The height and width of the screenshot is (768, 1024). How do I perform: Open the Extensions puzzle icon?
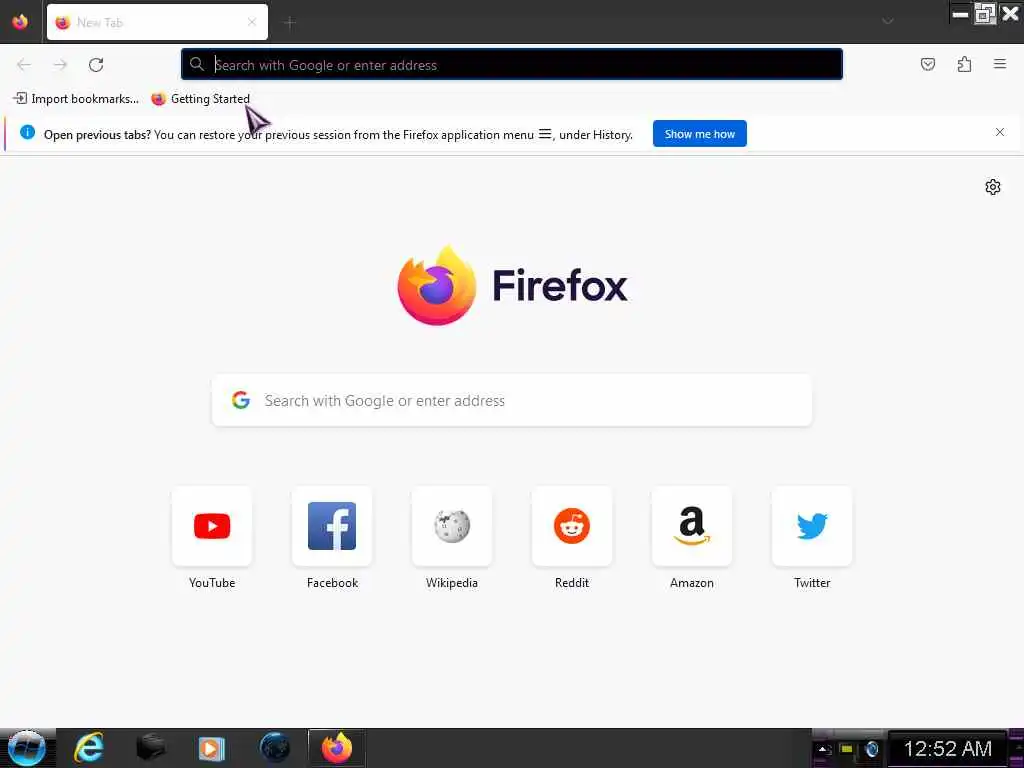pos(964,64)
